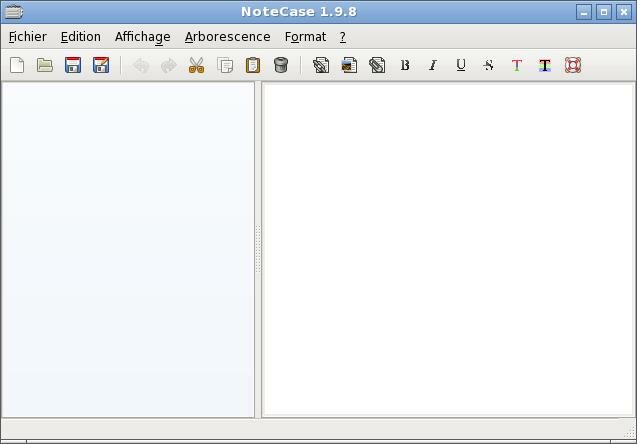Viewport: 637px width, 444px height.
Task: Open the Format menu
Action: pos(306,37)
